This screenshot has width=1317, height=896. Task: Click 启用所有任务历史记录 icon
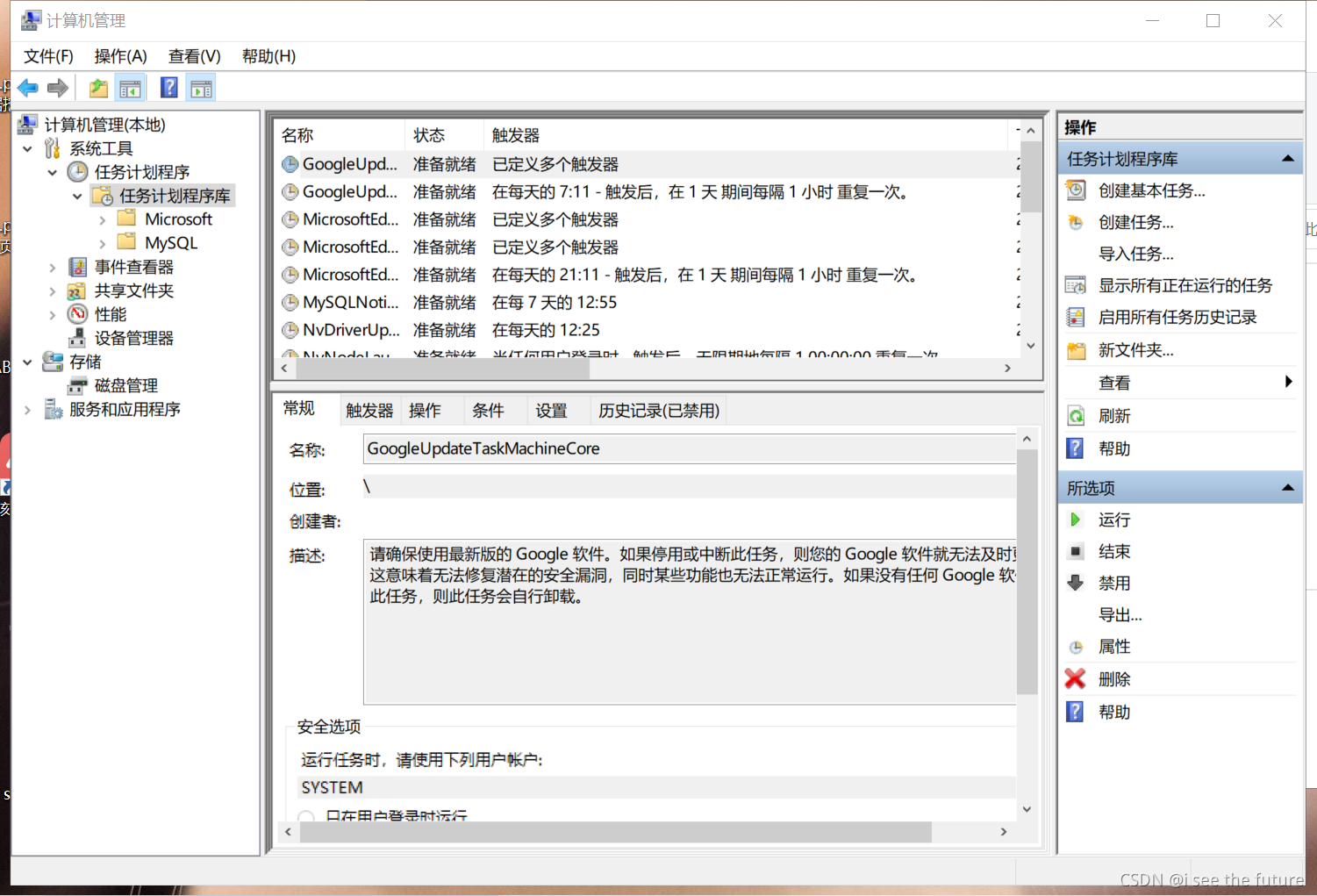pyautogui.click(x=1075, y=317)
